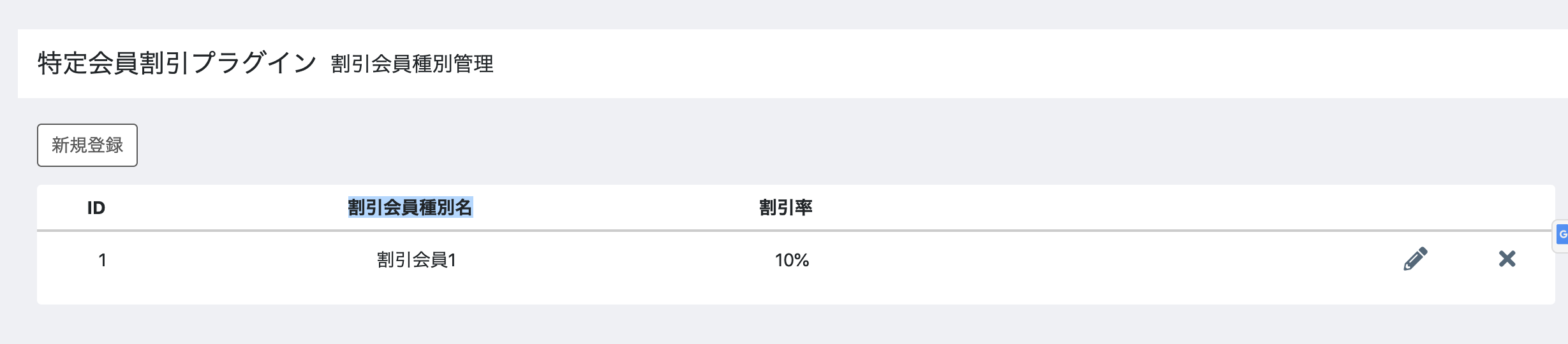Click the blank row space between 10% and pencil

click(1104, 260)
